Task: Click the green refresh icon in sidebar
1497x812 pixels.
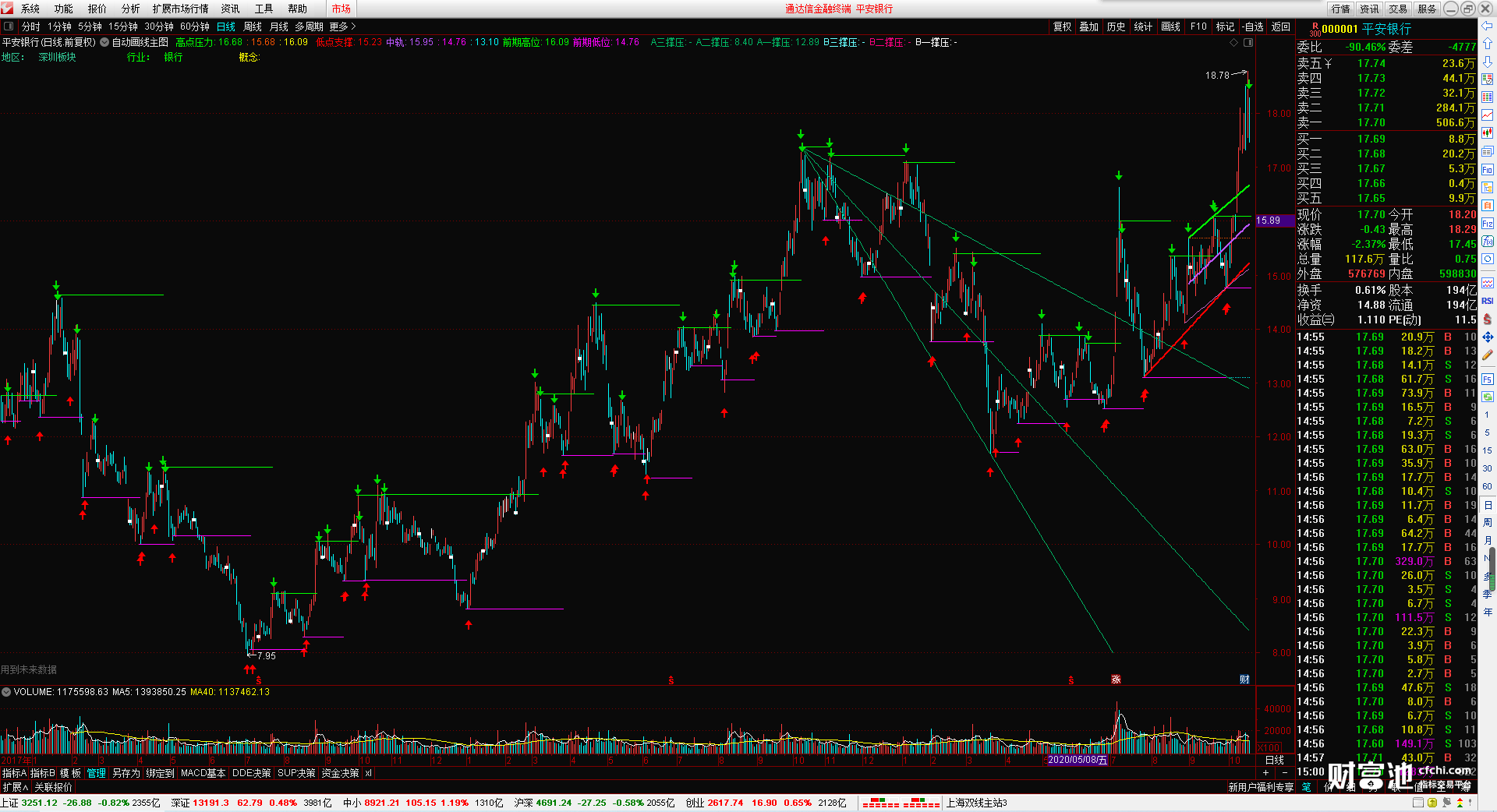Action: [x=1488, y=397]
